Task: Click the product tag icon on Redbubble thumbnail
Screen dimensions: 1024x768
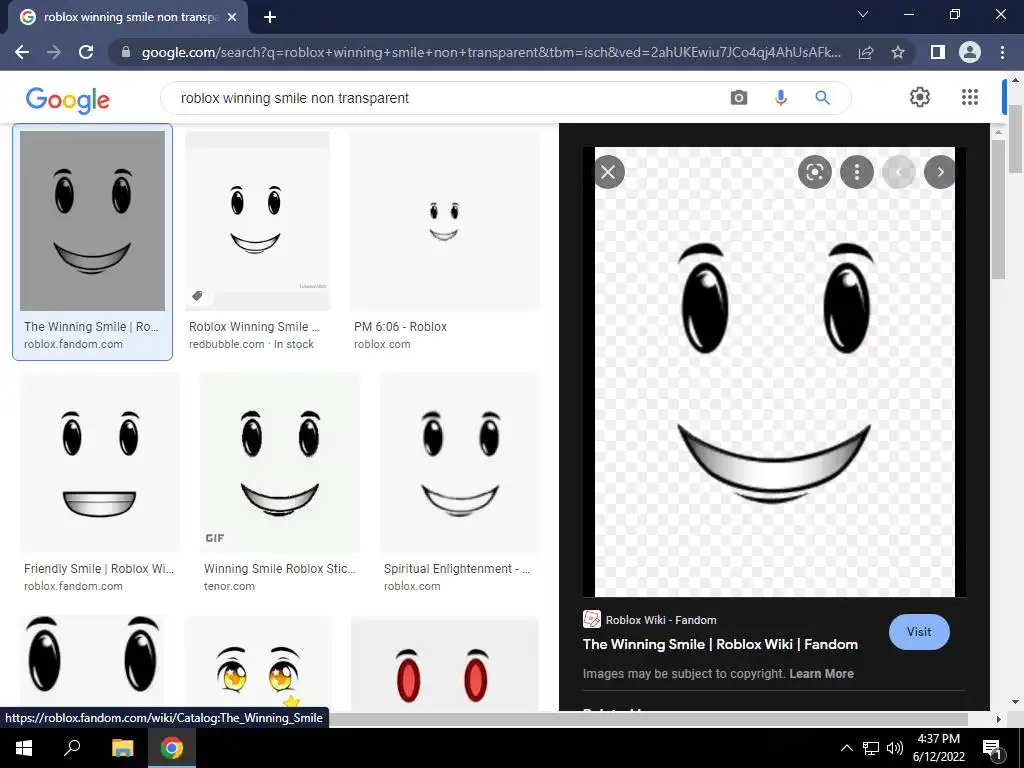Action: (197, 296)
